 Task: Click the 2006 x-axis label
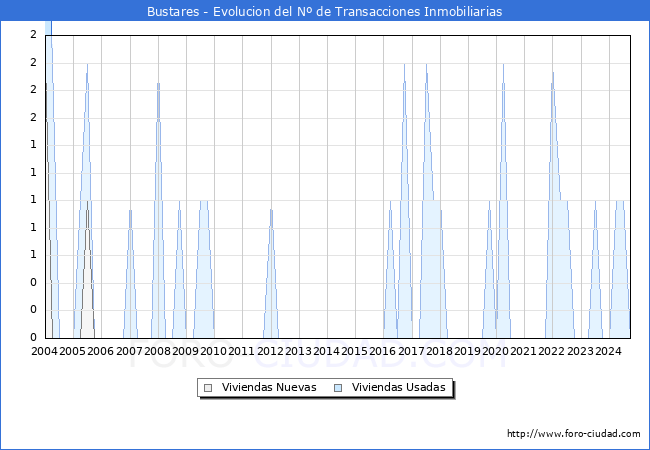point(100,351)
